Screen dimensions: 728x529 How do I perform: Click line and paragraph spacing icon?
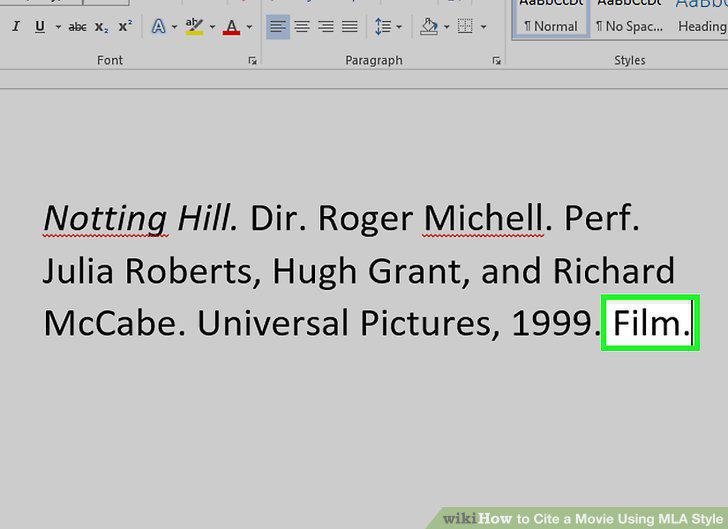coord(382,26)
